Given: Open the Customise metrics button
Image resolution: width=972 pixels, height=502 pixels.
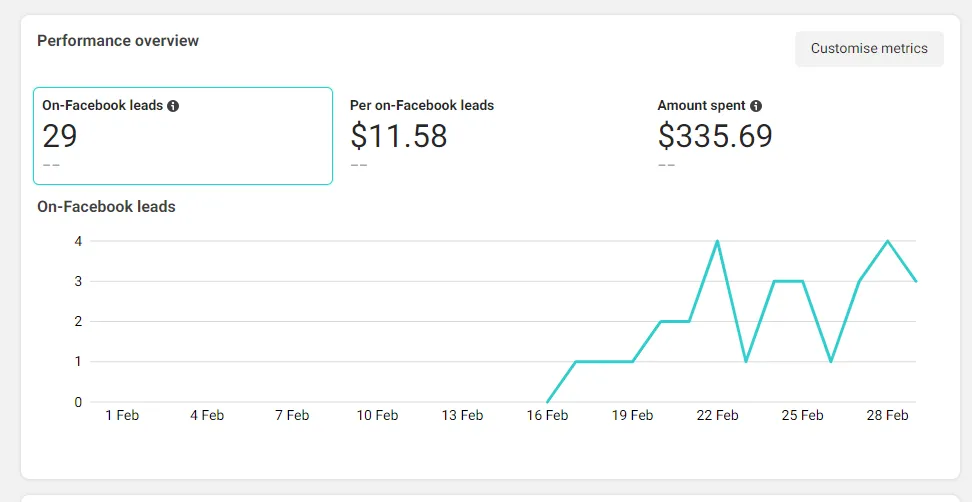Looking at the screenshot, I should [869, 48].
